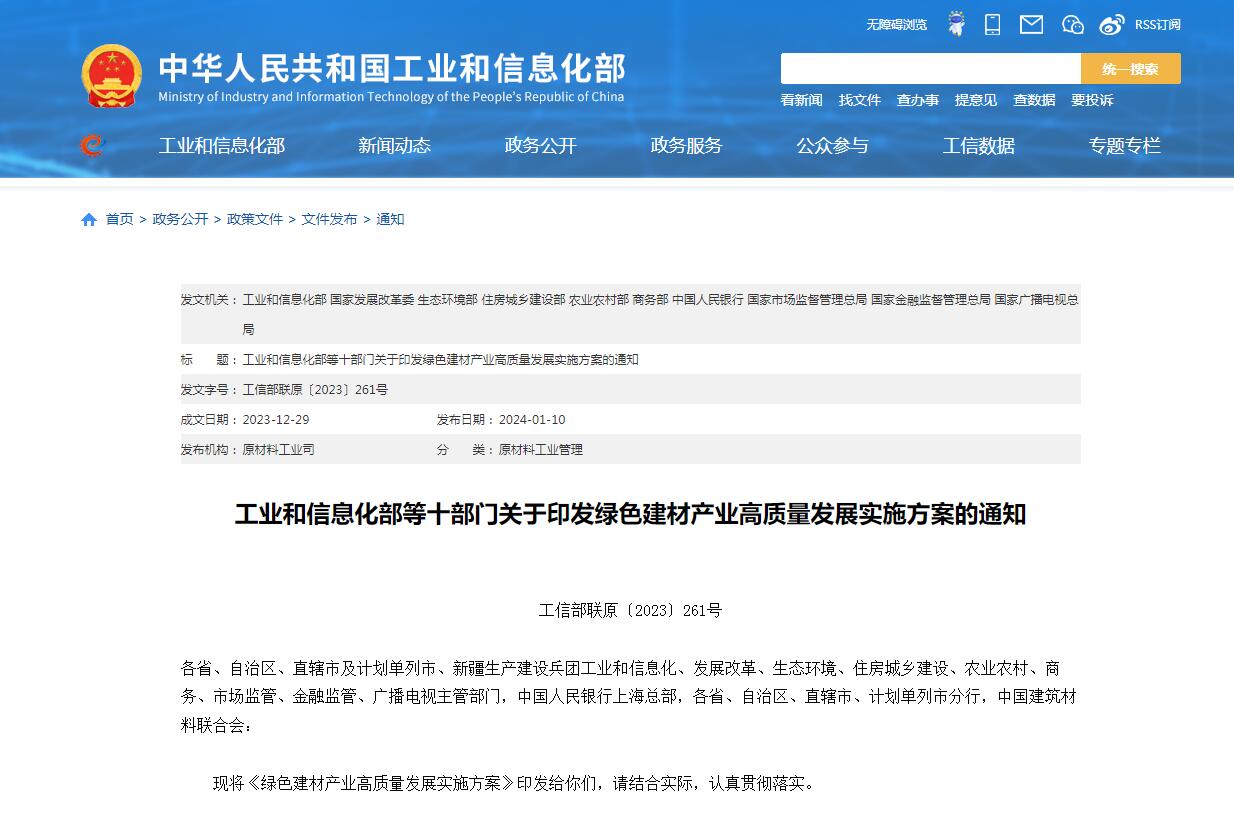Click 通知 in the breadcrumb
Viewport: 1234px width, 814px height.
pos(390,219)
